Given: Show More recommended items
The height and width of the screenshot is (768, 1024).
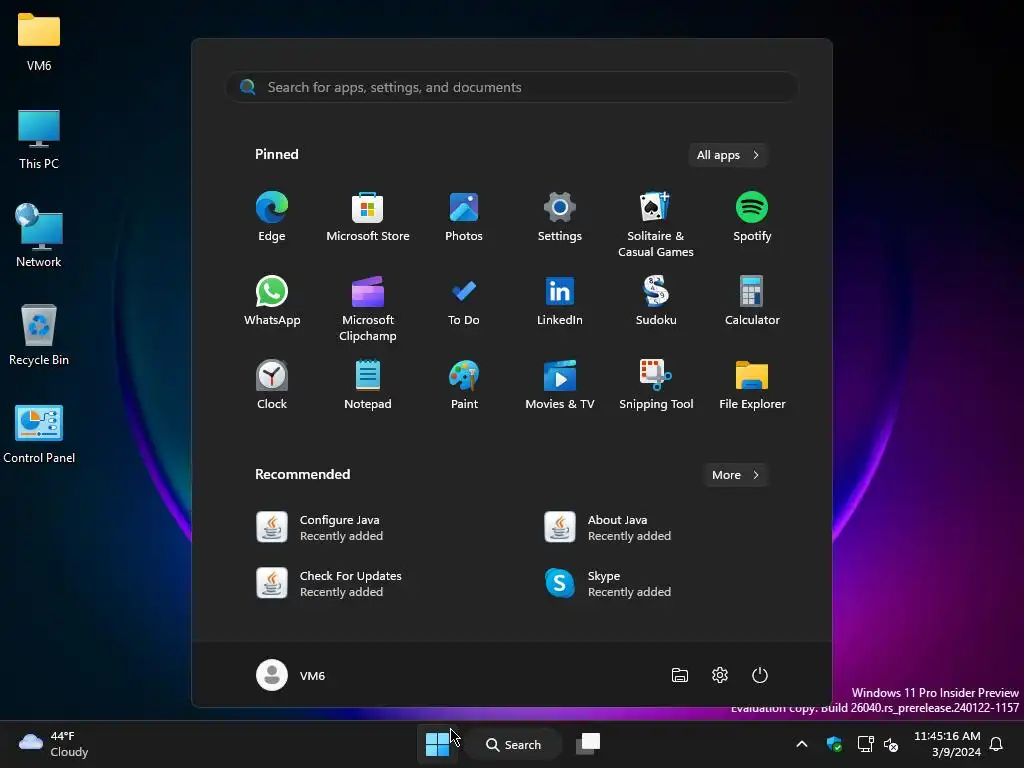Looking at the screenshot, I should click(x=735, y=475).
